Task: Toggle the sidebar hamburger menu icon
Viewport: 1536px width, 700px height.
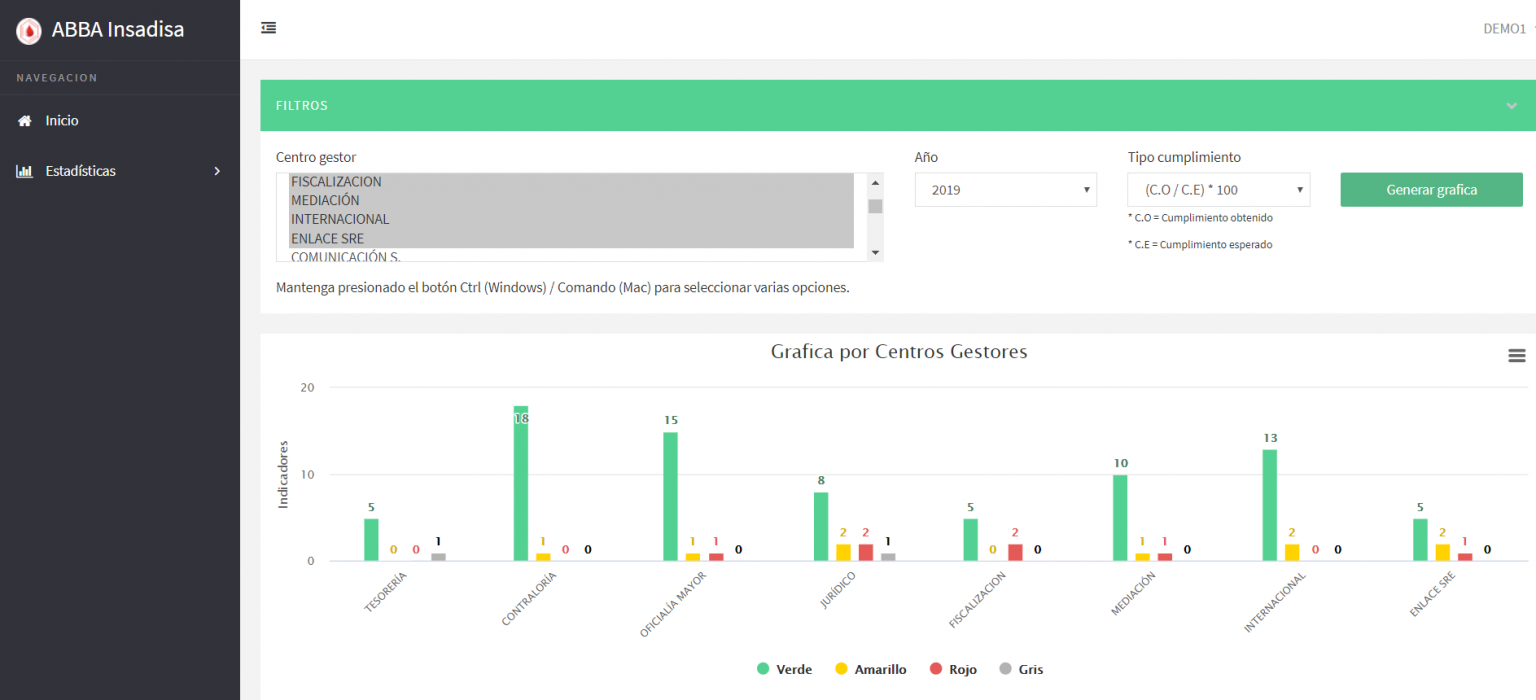Action: [268, 28]
